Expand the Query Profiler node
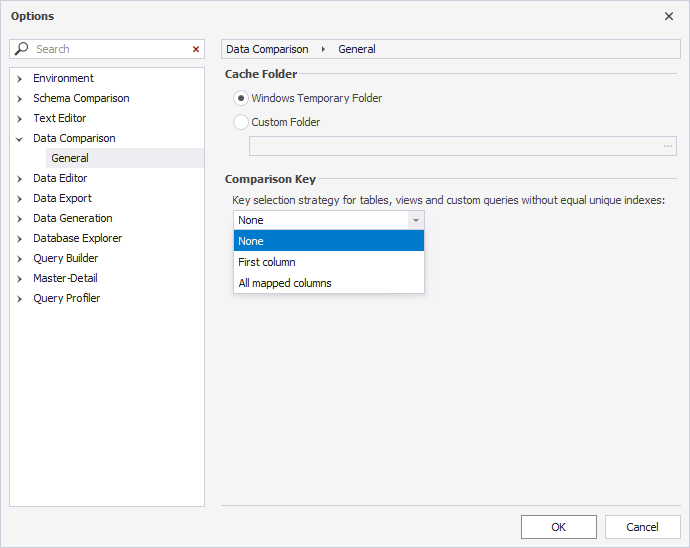Screen dimensions: 690x548 [19, 299]
